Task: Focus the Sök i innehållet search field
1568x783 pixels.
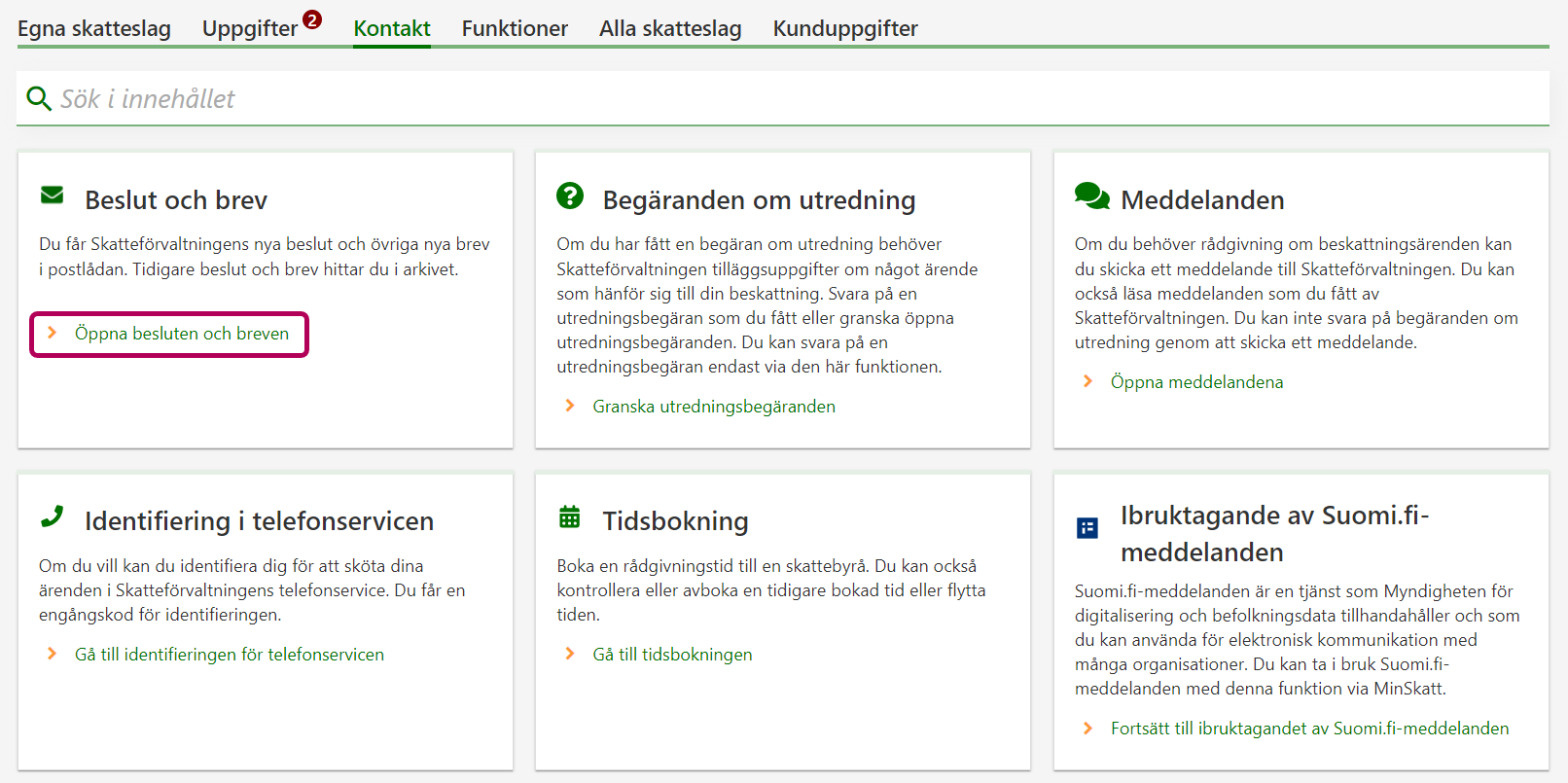Action: tap(778, 98)
